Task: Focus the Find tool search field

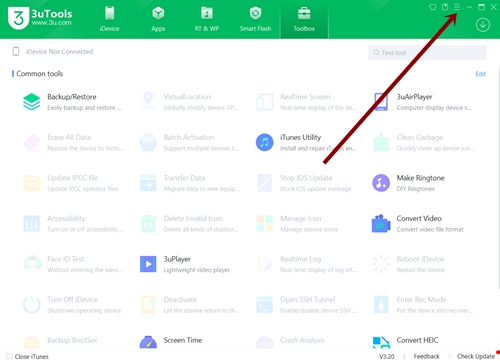Action: point(427,53)
